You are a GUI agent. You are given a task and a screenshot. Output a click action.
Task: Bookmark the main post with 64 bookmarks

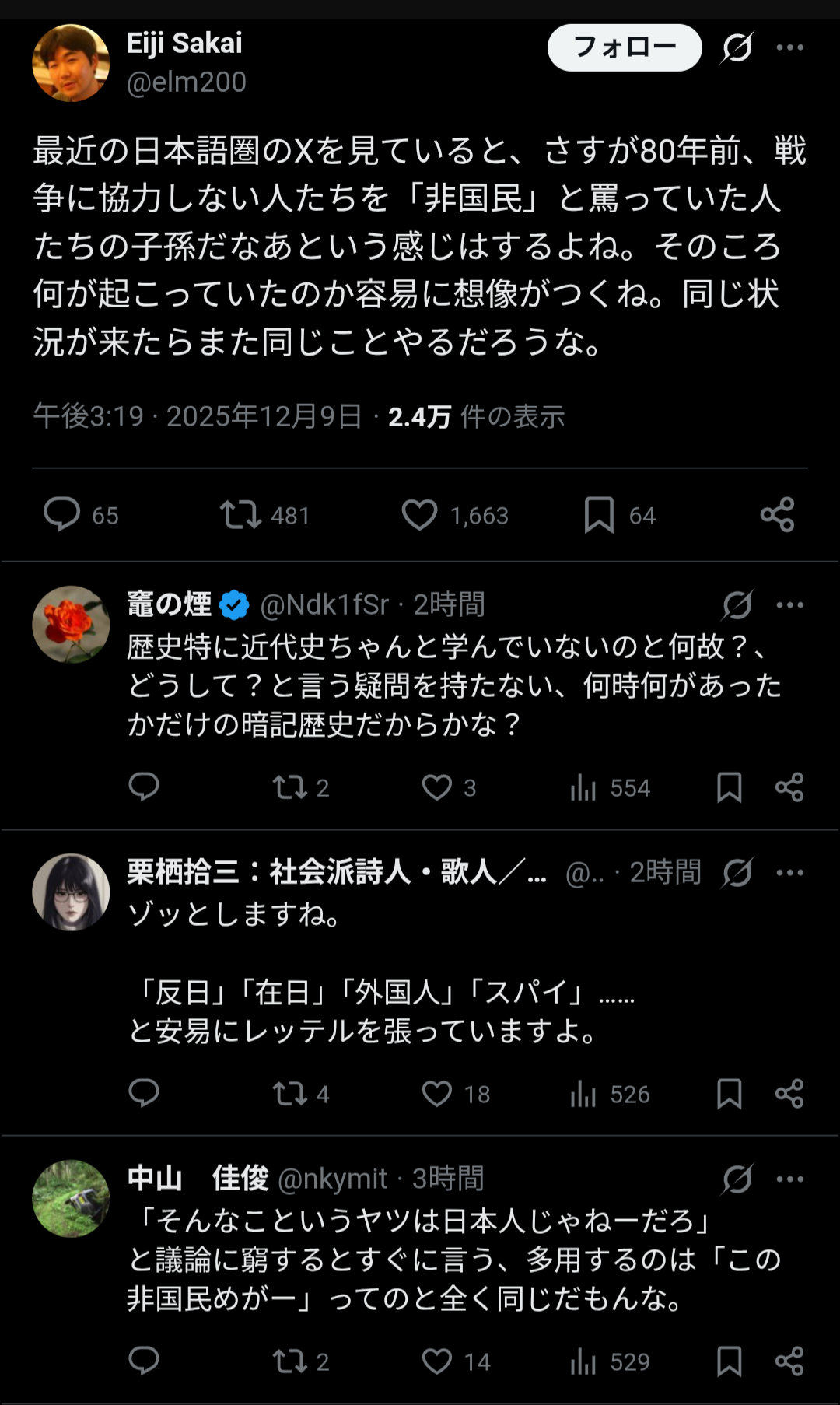[x=599, y=514]
